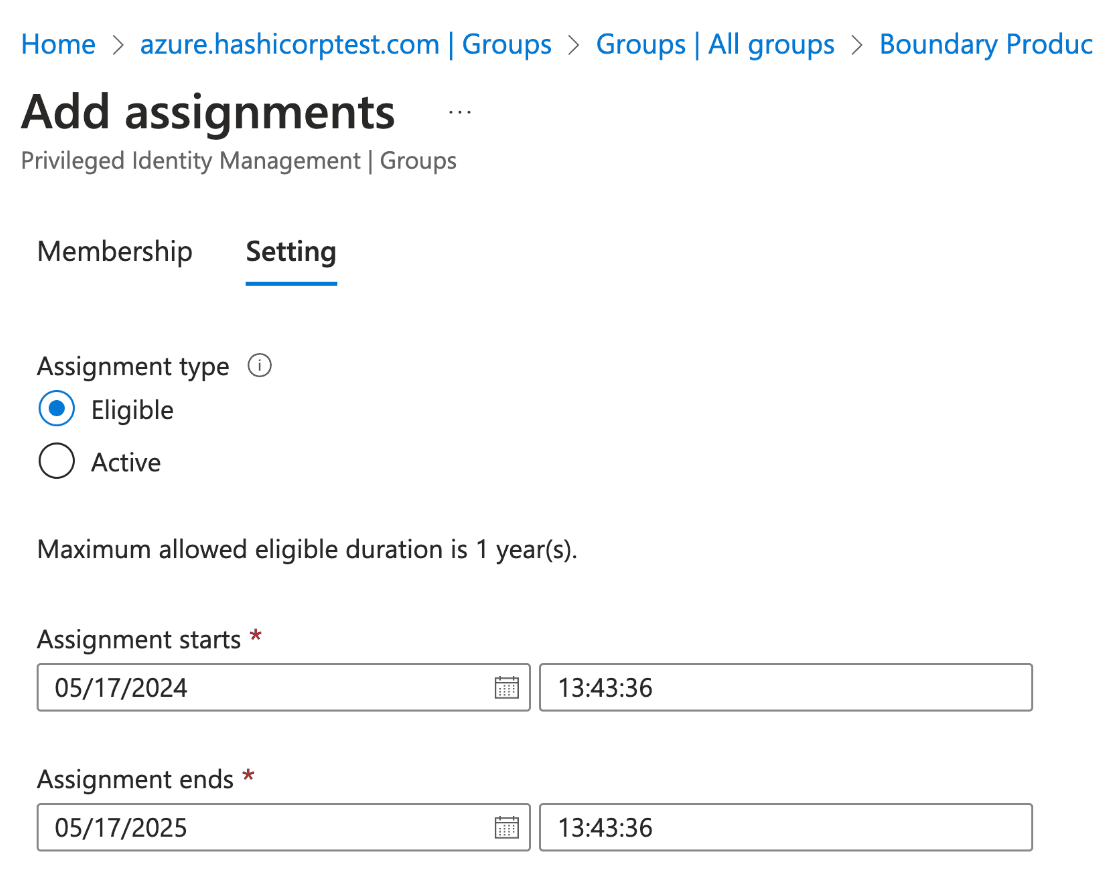Click the 'Assignment starts' label
This screenshot has height=874, width=1106.
click(x=139, y=640)
